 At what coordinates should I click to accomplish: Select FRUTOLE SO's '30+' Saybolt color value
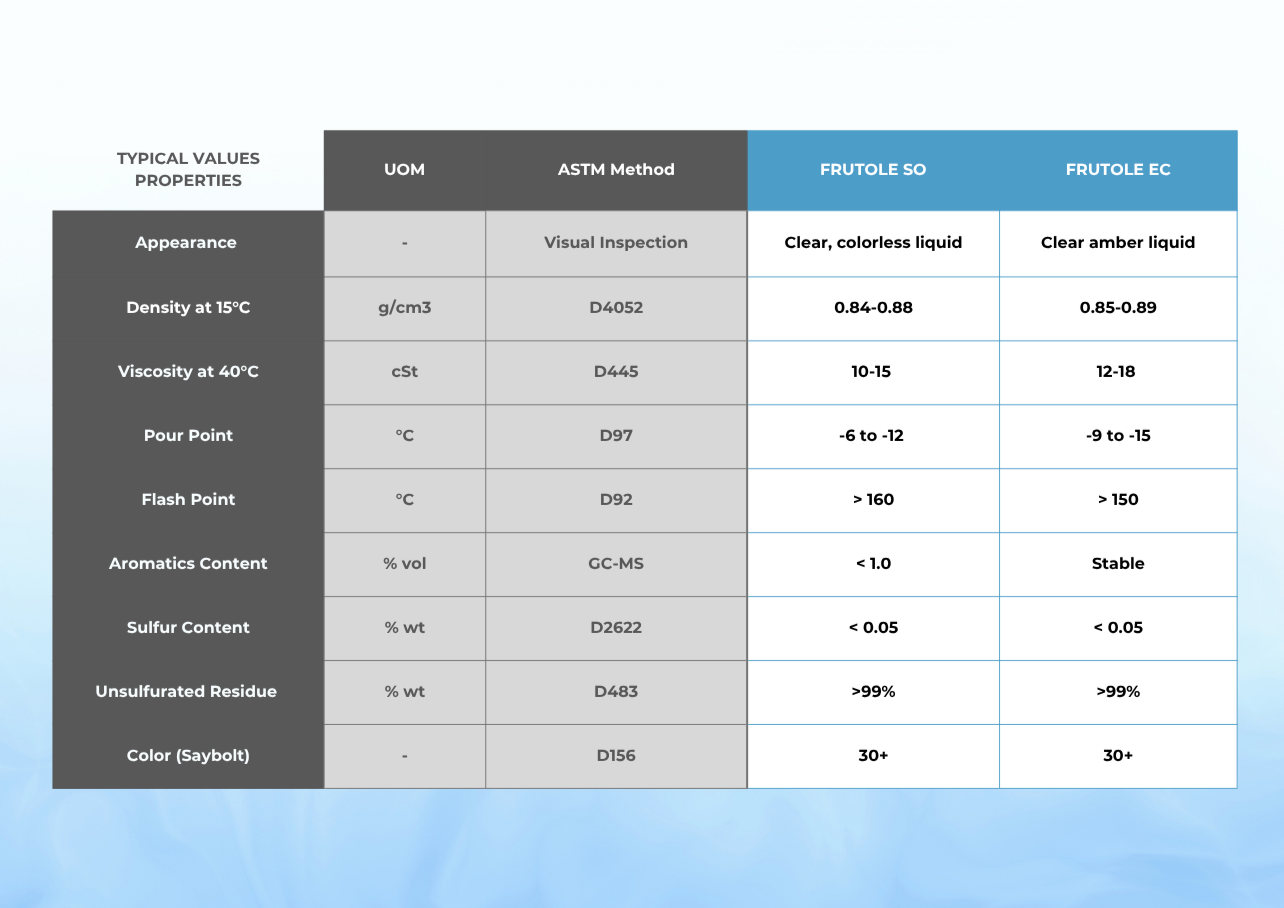pos(873,756)
